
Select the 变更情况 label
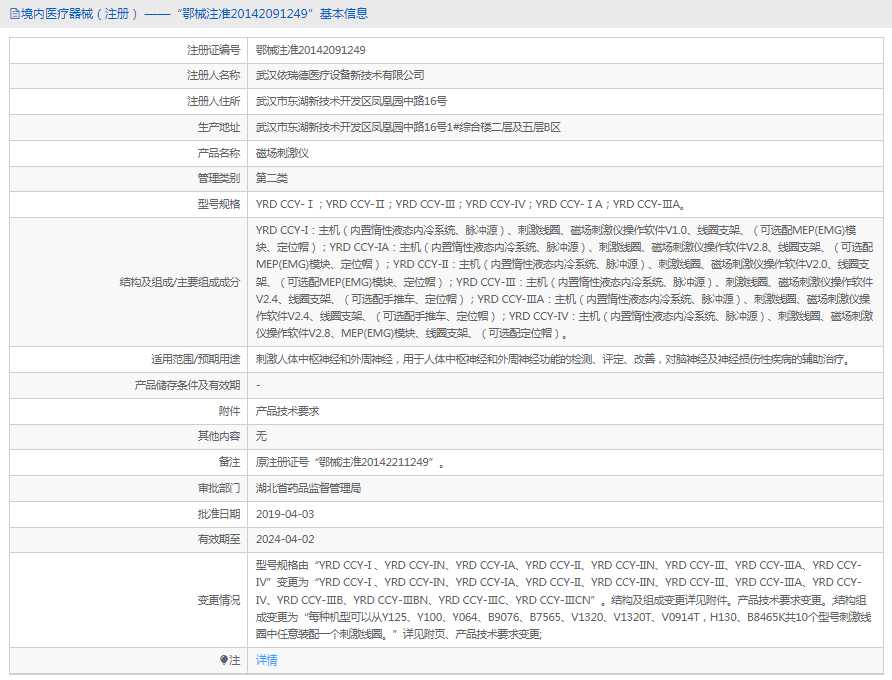pyautogui.click(x=218, y=600)
